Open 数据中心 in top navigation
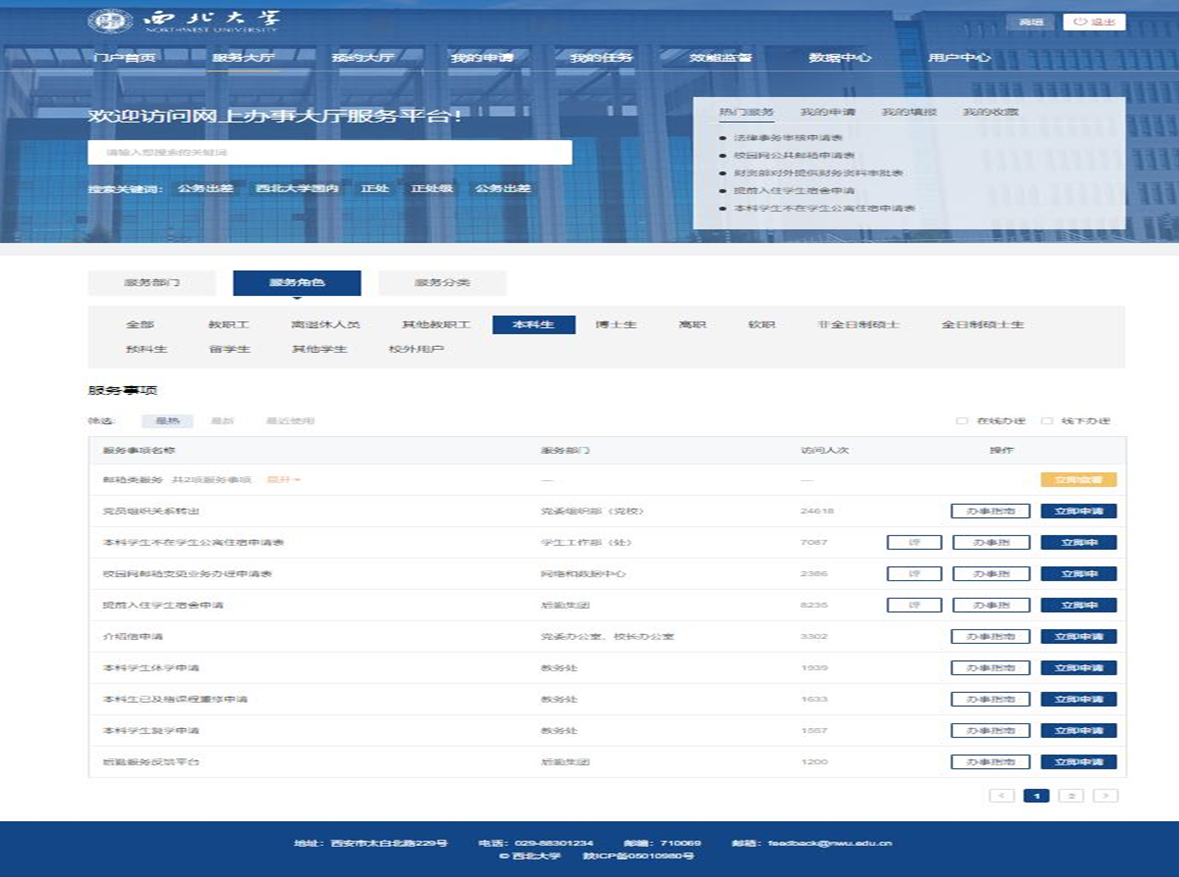The width and height of the screenshot is (1179, 877). click(x=839, y=58)
